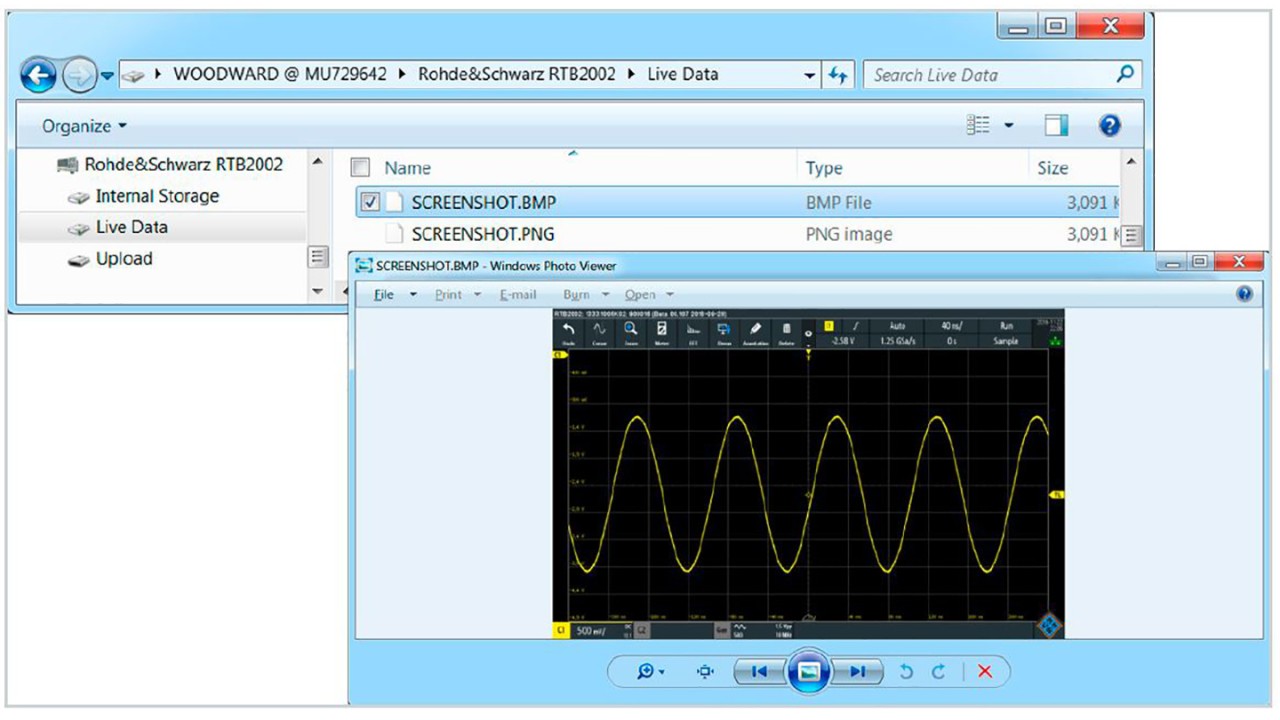Viewport: 1280px width, 720px height.
Task: Select Live Data breadcrumb in address bar
Action: 682,74
